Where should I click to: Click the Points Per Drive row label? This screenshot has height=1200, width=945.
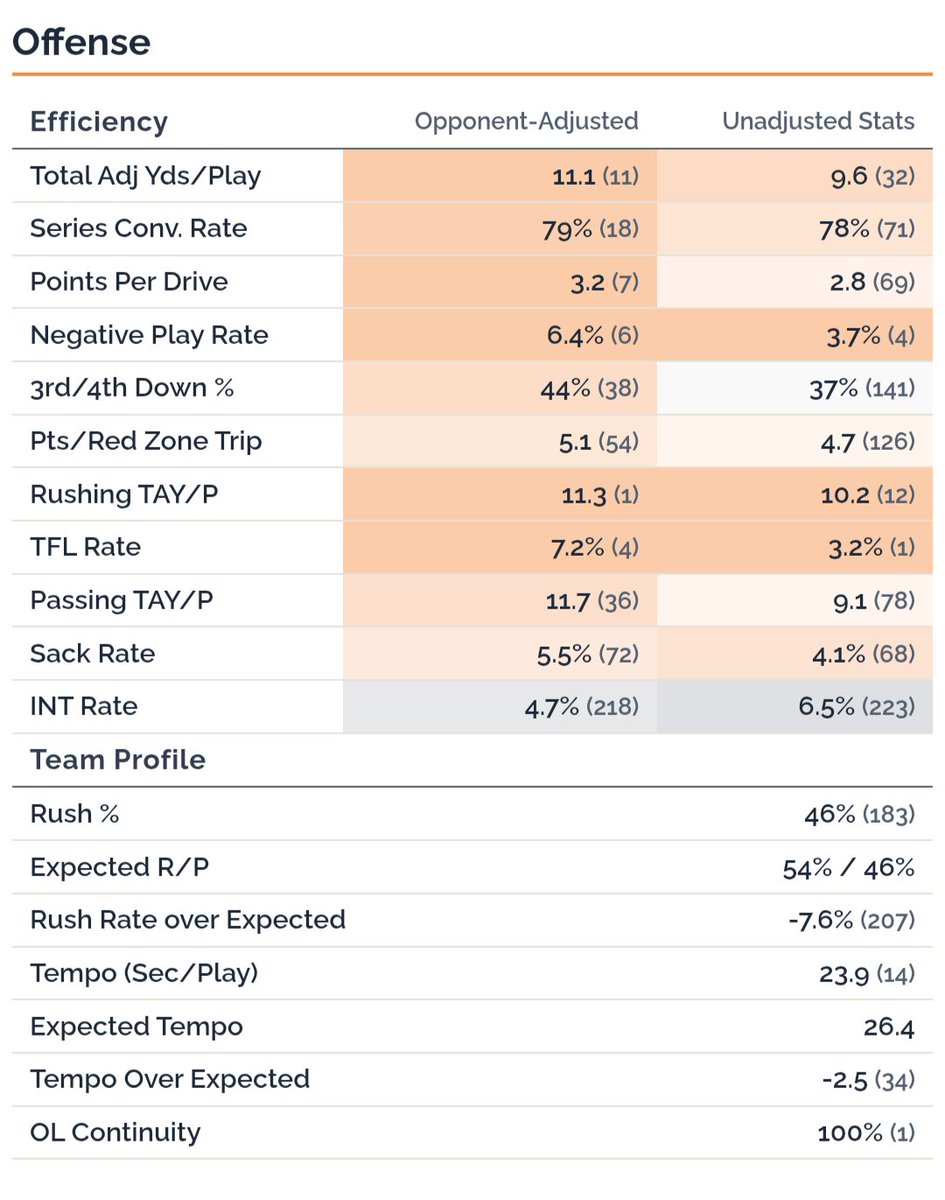[x=129, y=282]
